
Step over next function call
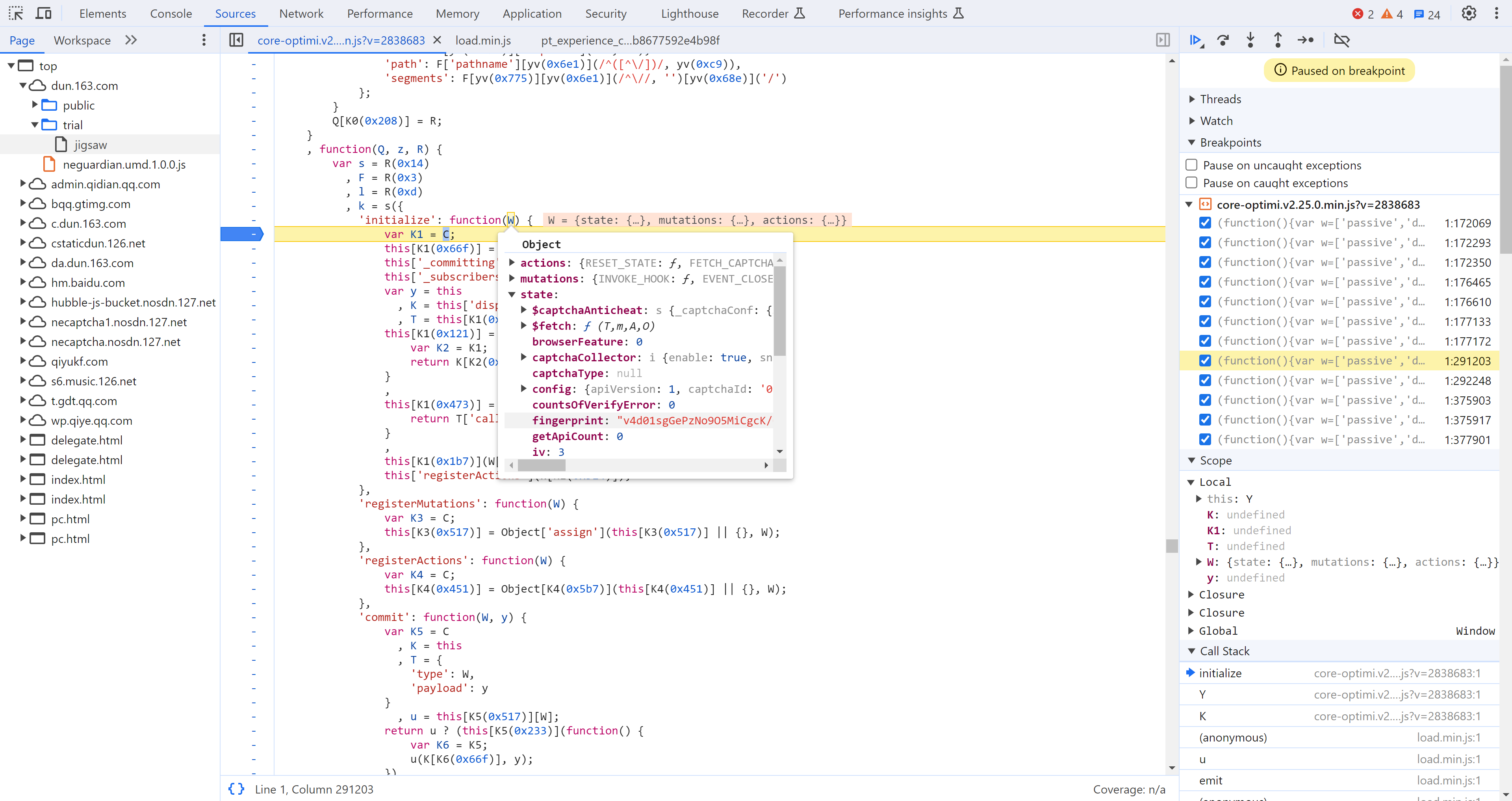point(1223,40)
